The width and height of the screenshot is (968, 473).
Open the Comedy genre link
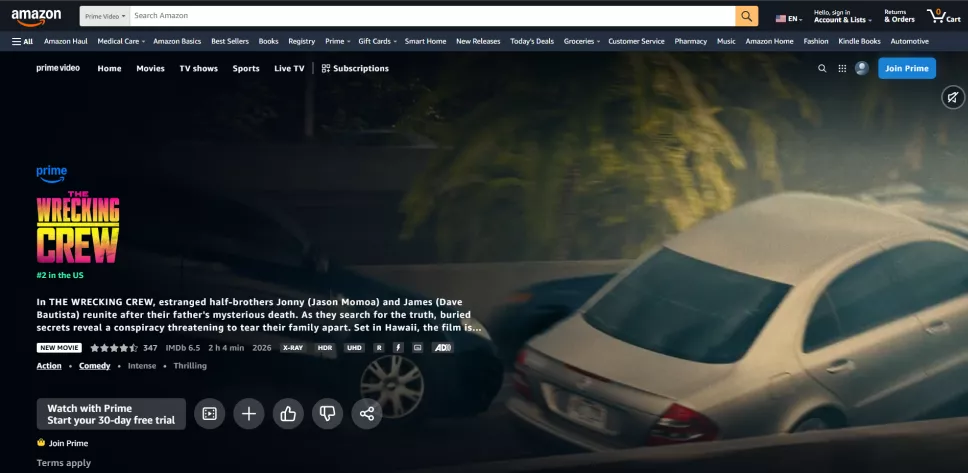(95, 366)
